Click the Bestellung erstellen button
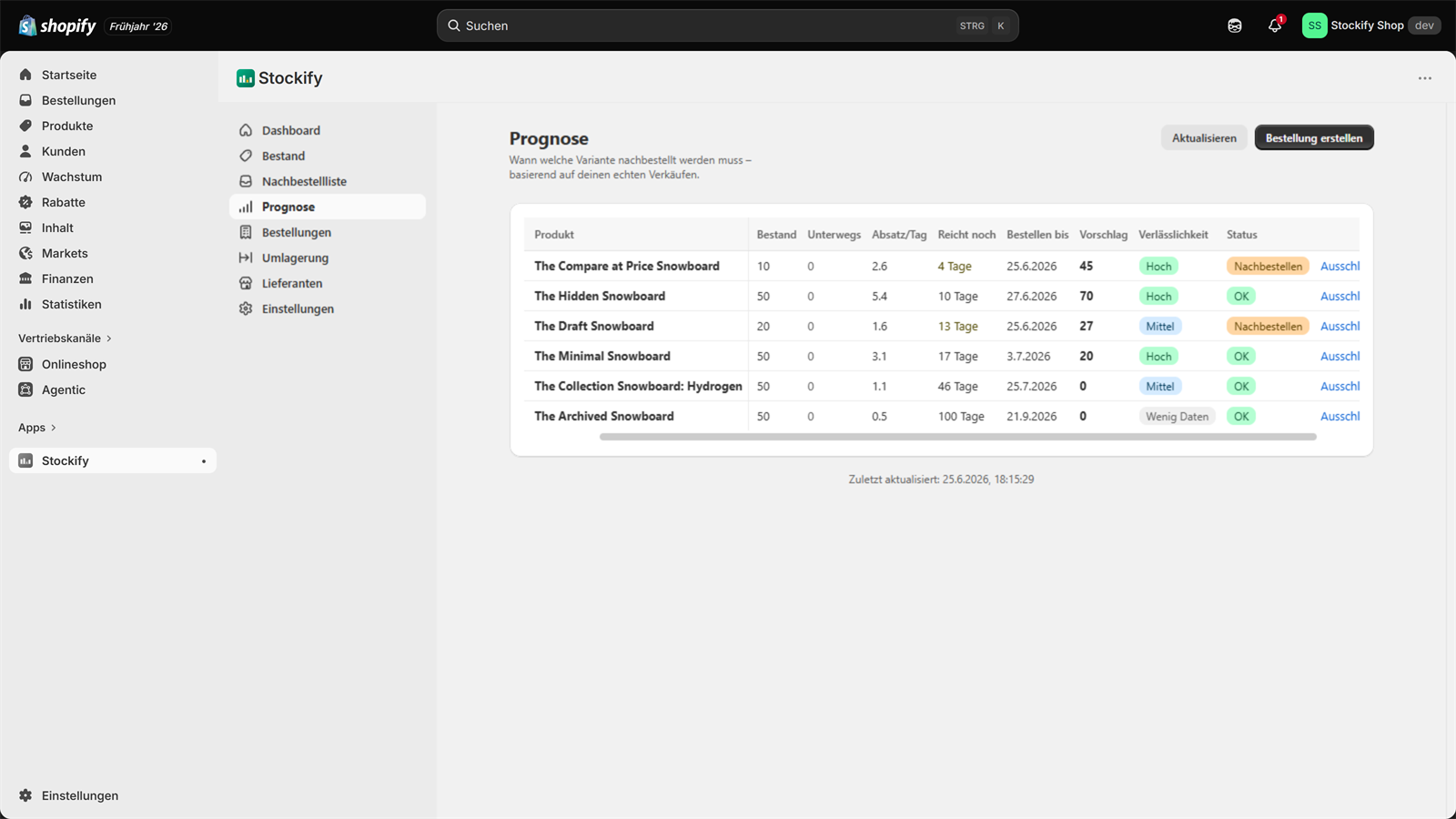Viewport: 1456px width, 819px height. pyautogui.click(x=1314, y=137)
